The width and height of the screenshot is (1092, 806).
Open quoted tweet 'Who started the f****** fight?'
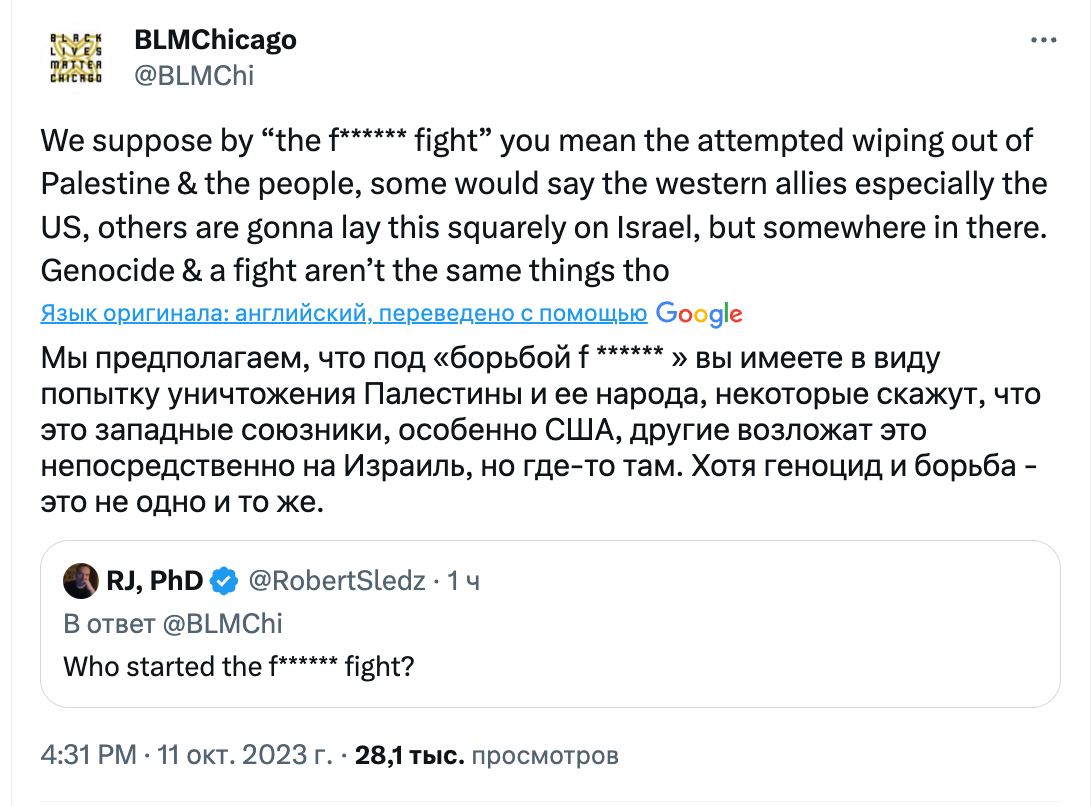(239, 666)
